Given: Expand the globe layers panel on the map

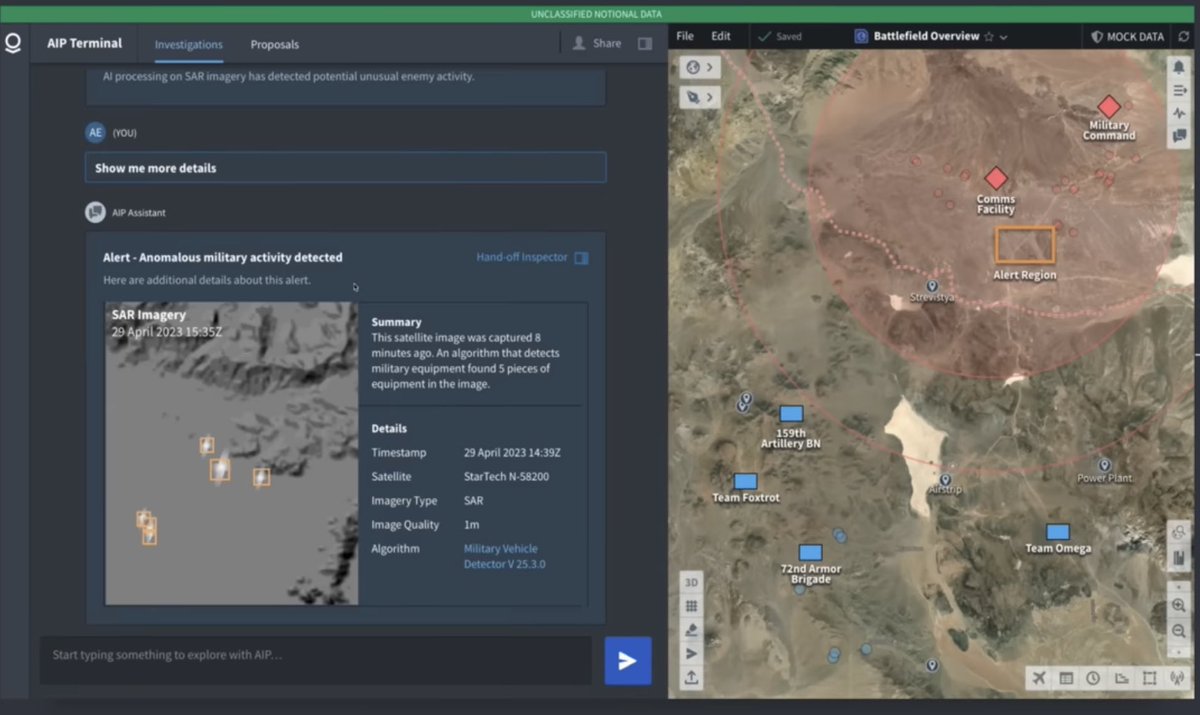Looking at the screenshot, I should tap(699, 67).
